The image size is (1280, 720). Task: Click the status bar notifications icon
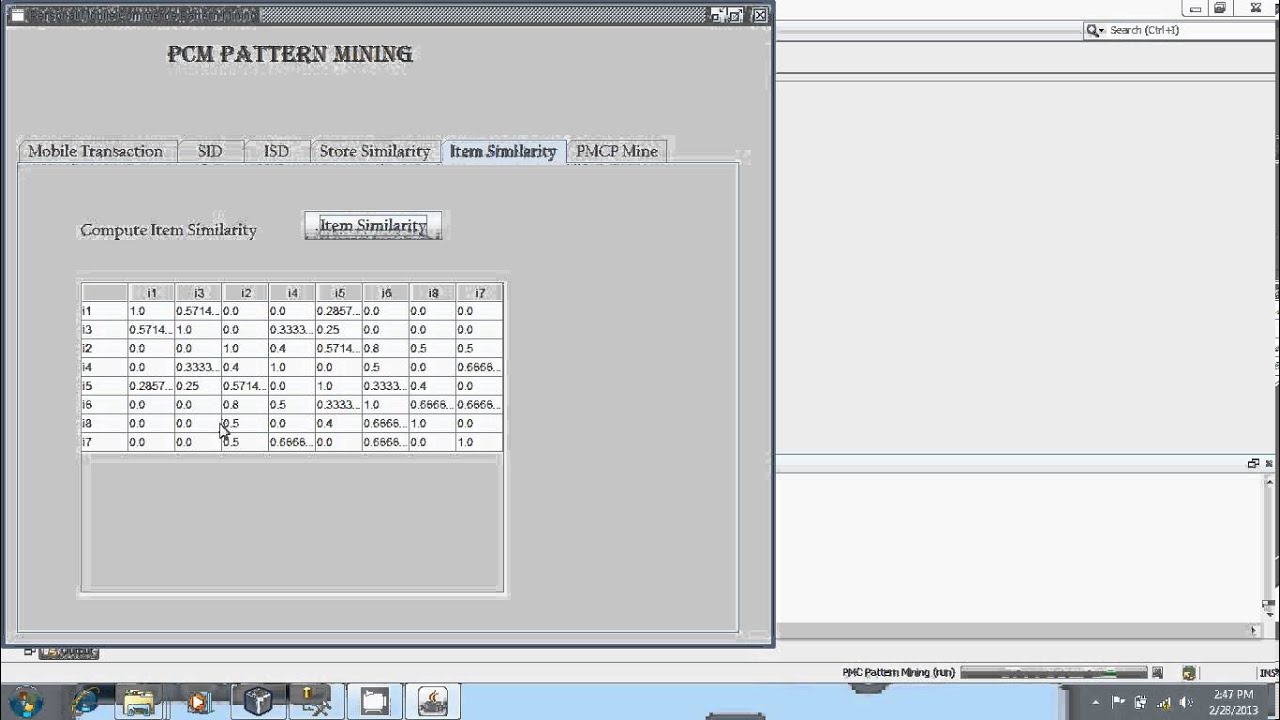coord(1189,673)
